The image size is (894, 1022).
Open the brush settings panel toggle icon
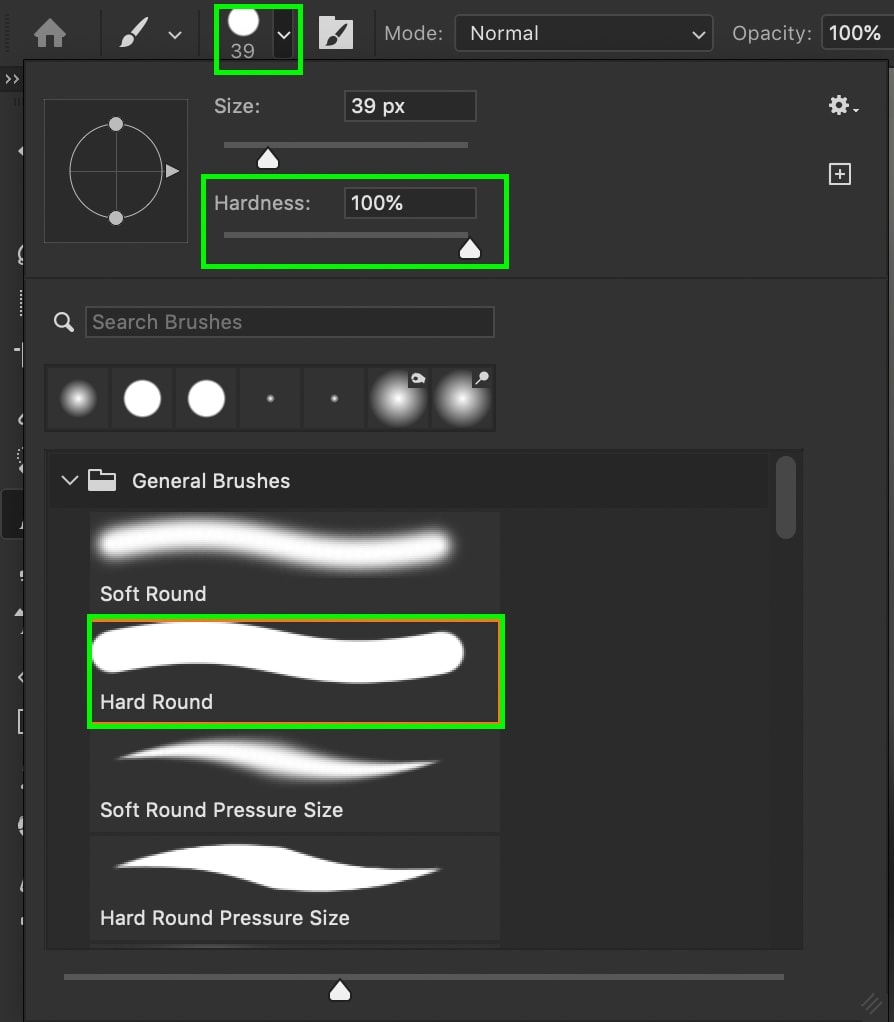336,33
